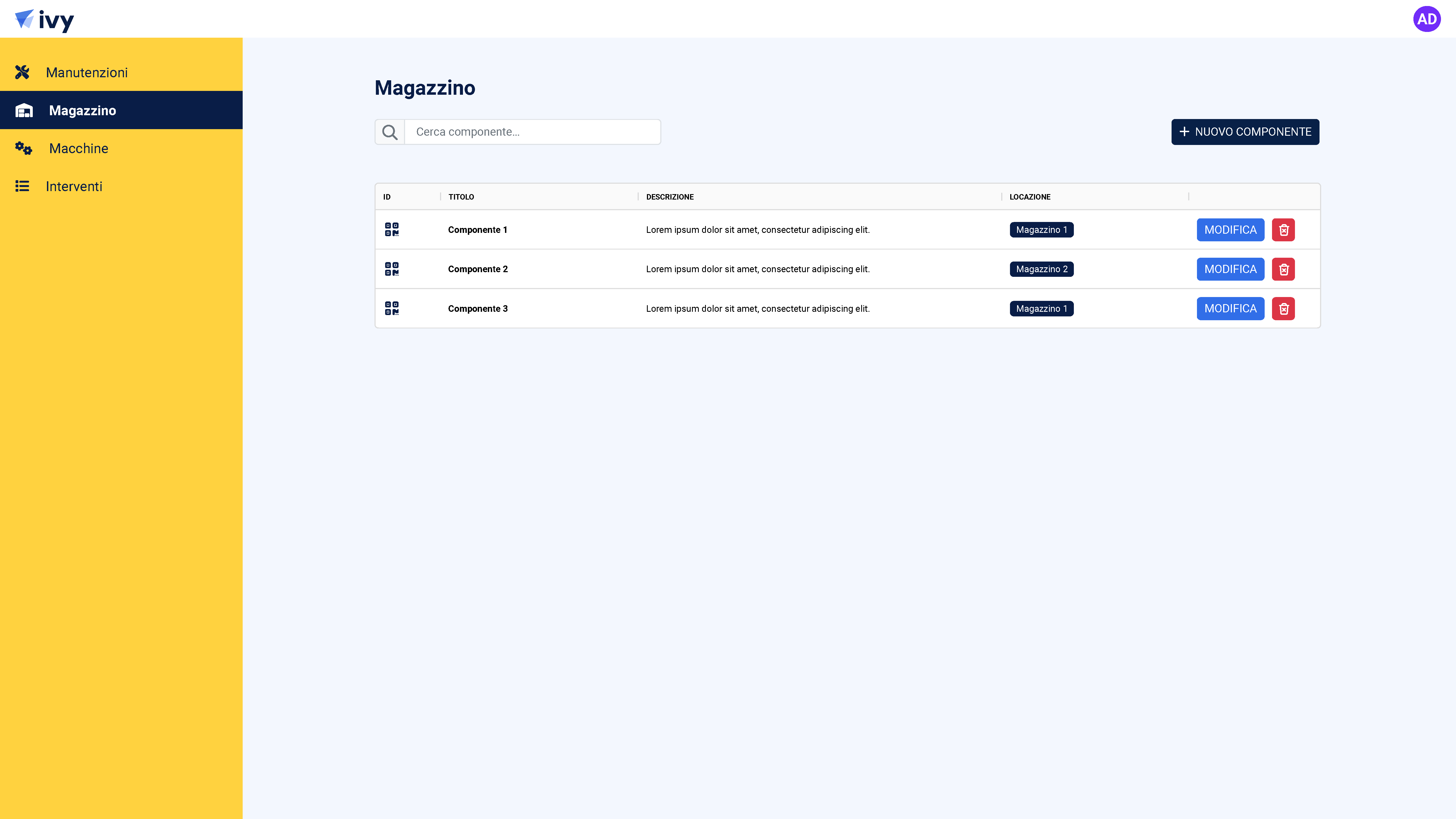Click the Componente 1 description text
This screenshot has height=819, width=1456.
[x=757, y=230]
